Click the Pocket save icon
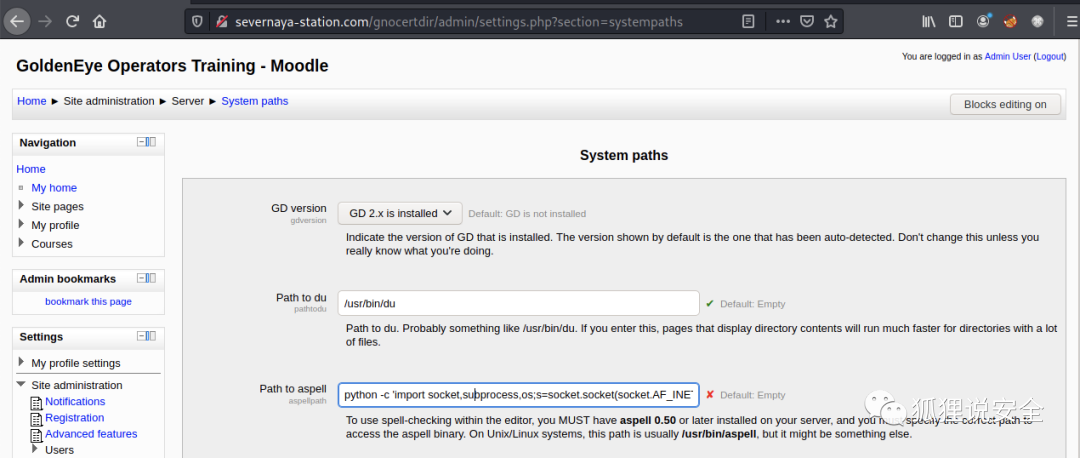Viewport: 1080px width, 458px height. (x=807, y=21)
